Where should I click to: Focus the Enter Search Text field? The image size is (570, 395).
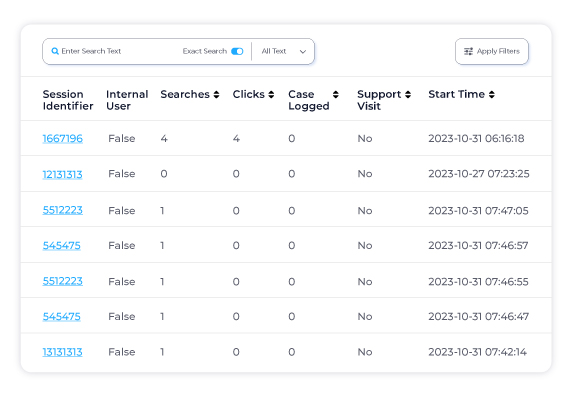116,51
